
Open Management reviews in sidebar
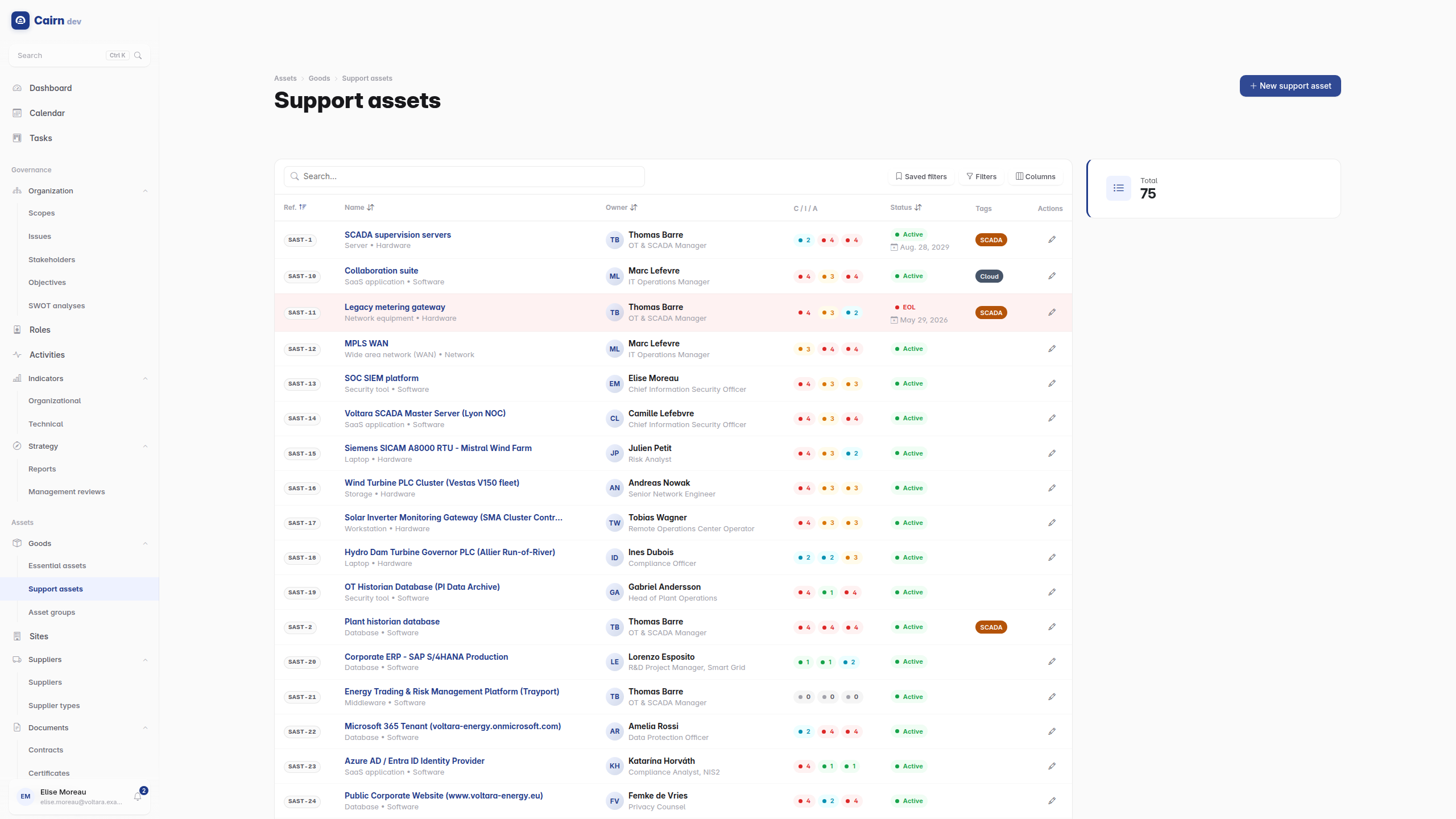coord(67,492)
